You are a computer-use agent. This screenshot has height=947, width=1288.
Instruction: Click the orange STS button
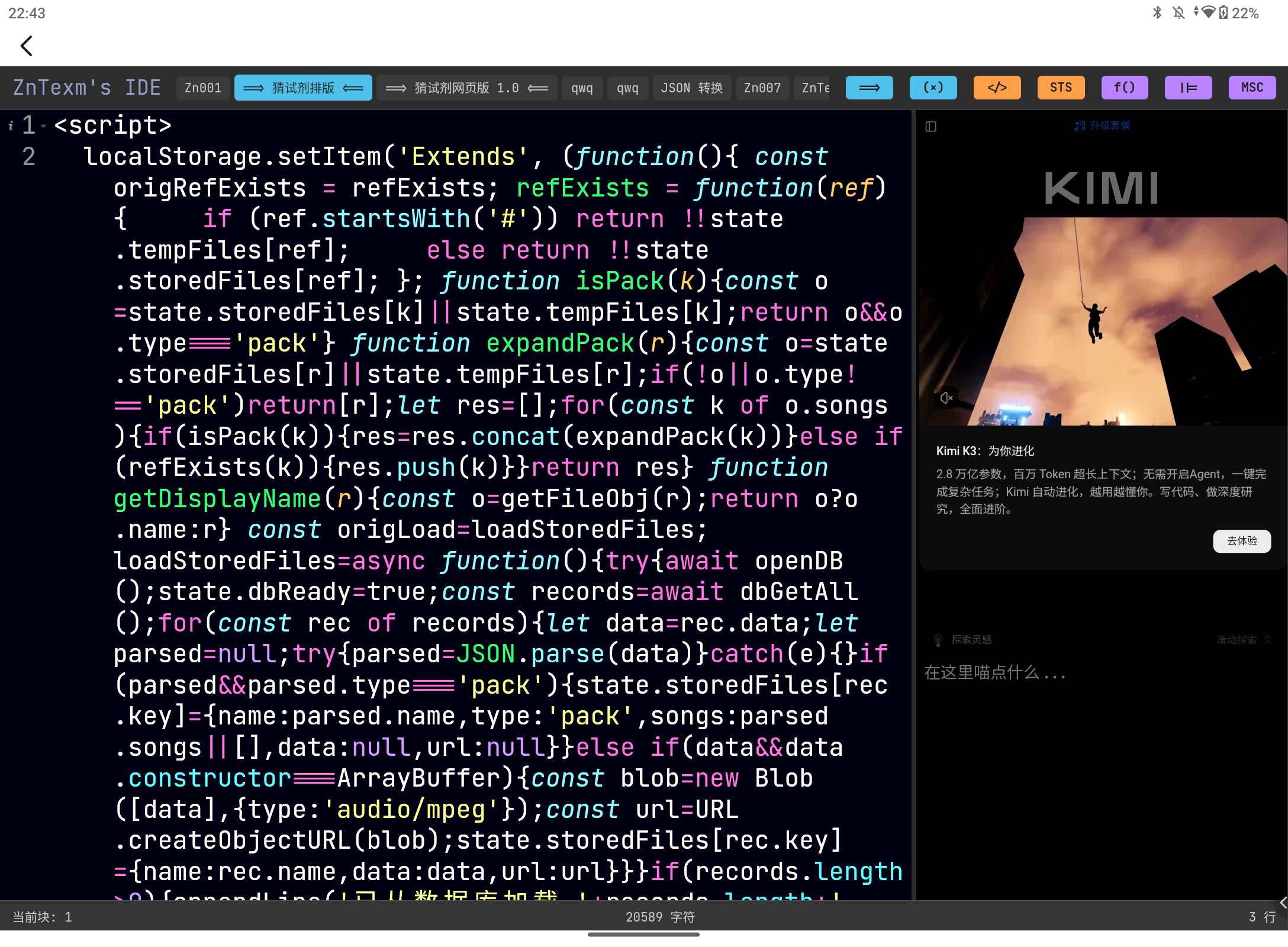[1061, 88]
